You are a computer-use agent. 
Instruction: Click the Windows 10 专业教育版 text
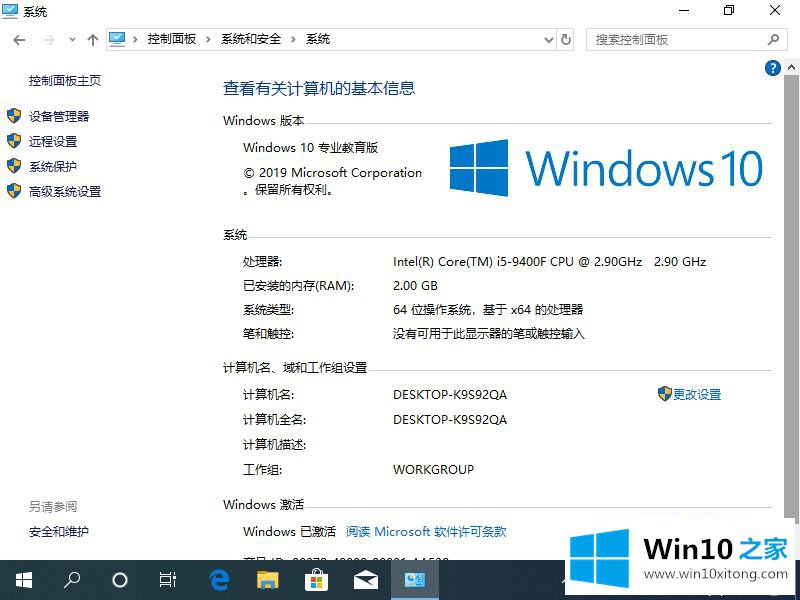click(311, 148)
